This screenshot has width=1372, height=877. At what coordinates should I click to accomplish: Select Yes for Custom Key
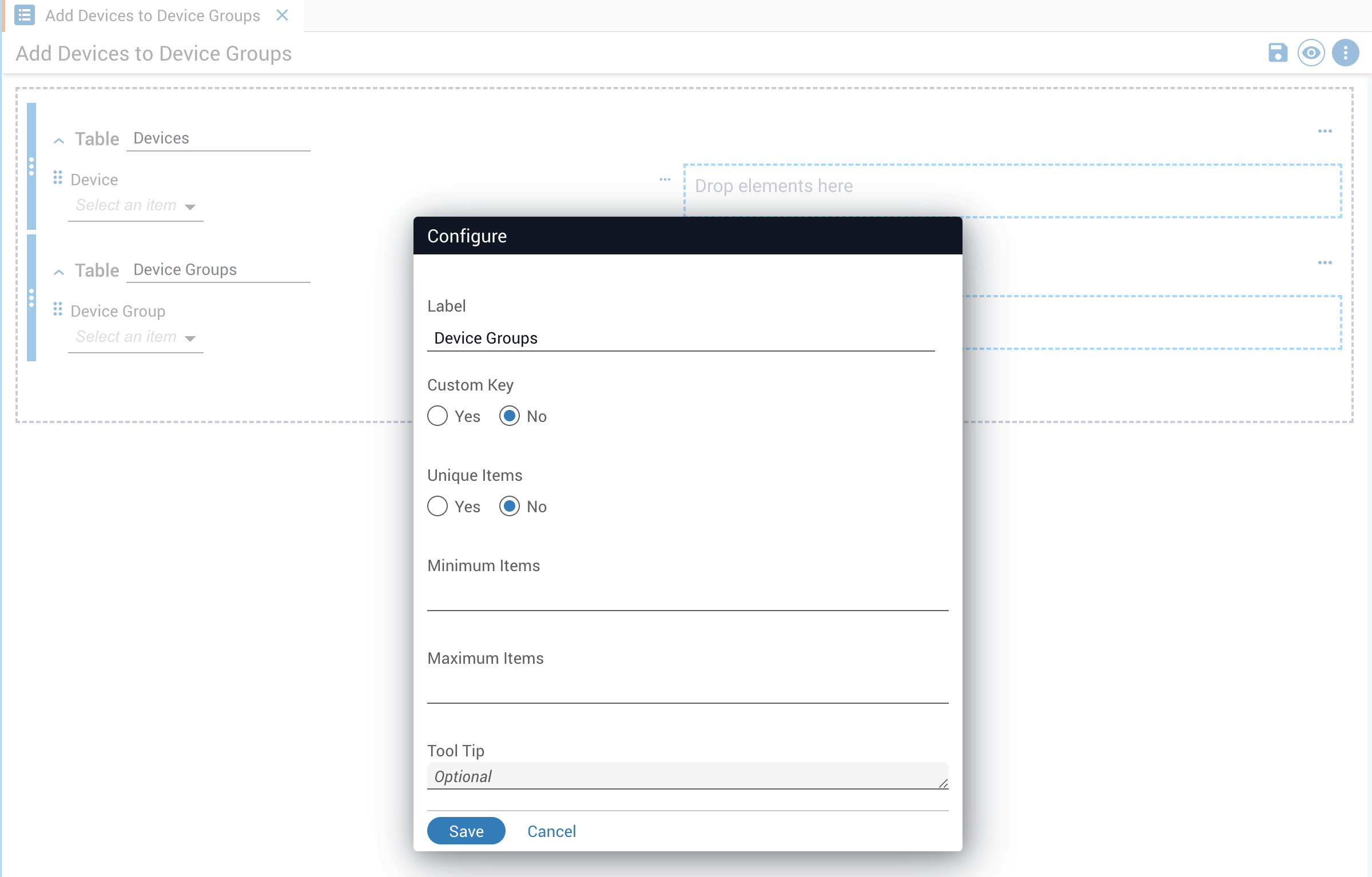click(x=438, y=416)
